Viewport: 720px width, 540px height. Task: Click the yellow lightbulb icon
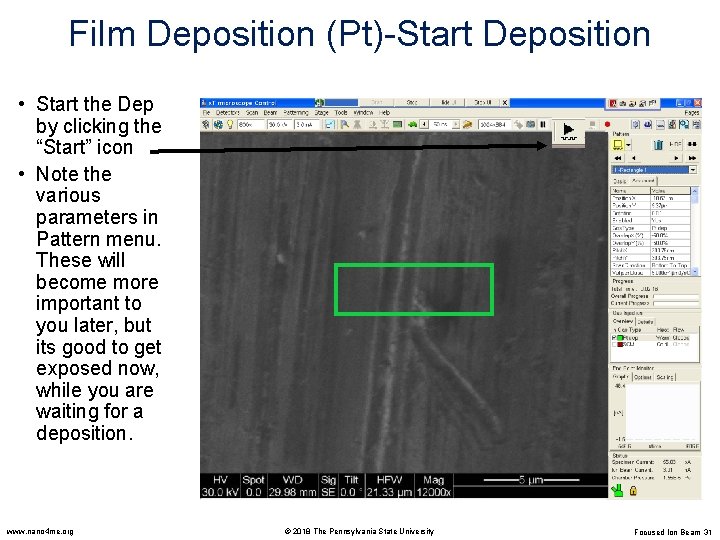(230, 124)
